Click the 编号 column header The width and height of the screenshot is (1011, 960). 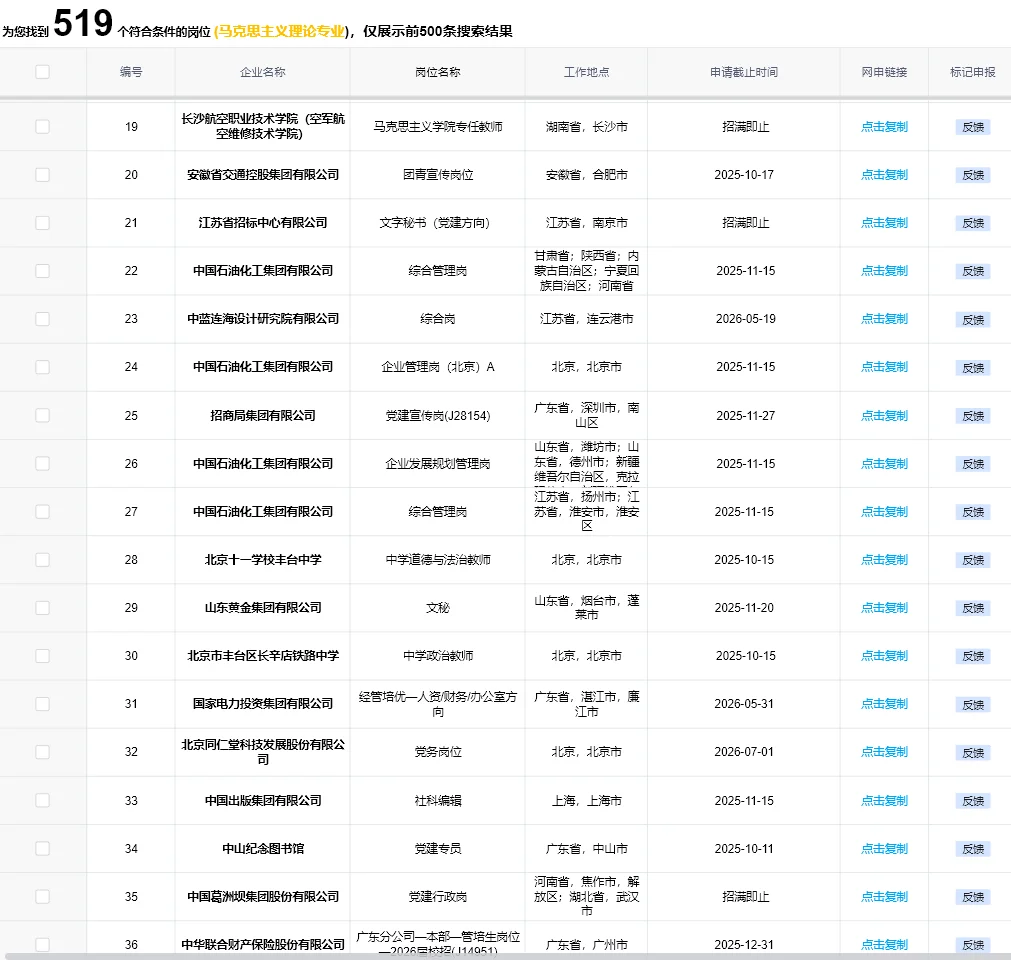click(x=131, y=72)
